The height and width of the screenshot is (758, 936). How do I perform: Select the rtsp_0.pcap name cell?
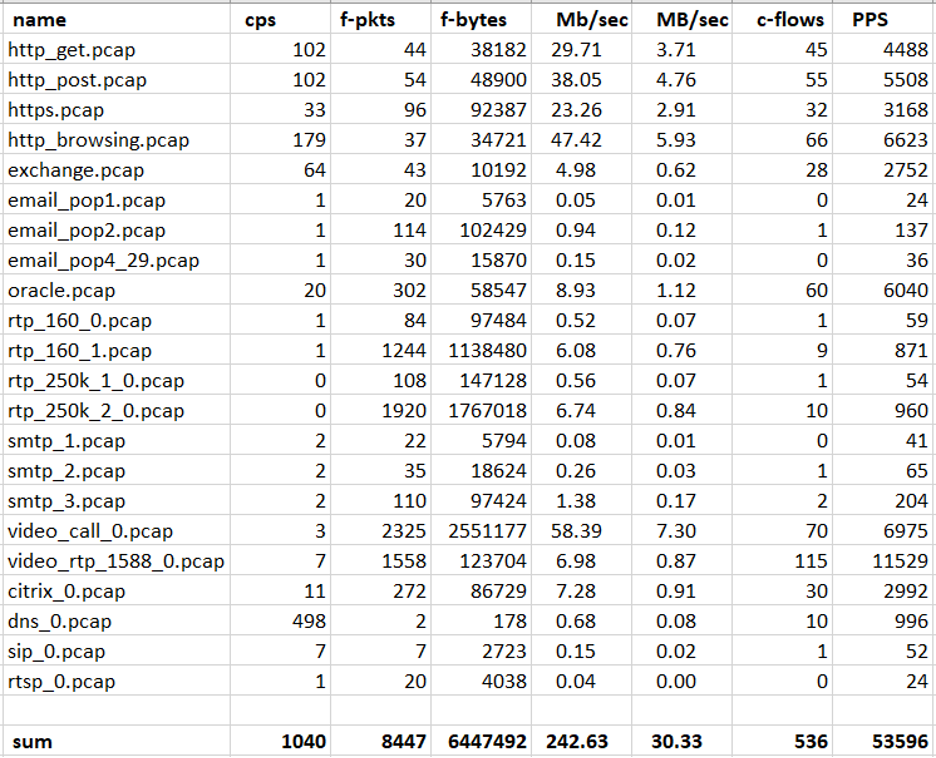click(62, 681)
